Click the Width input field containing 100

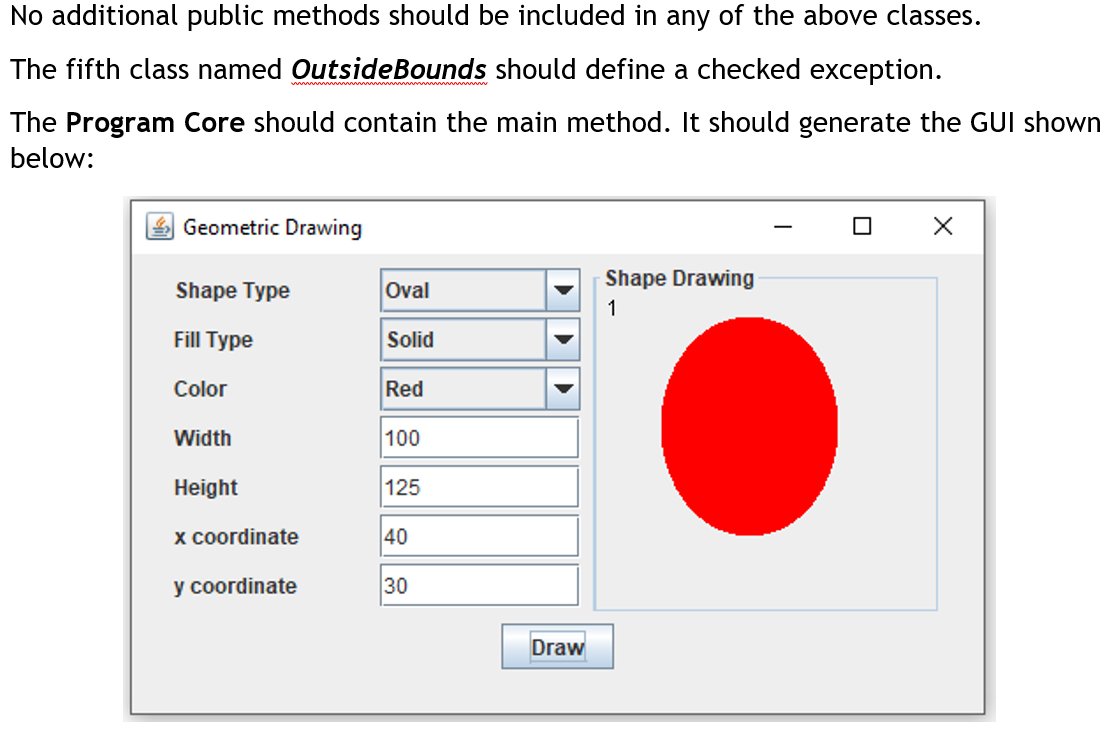(x=478, y=437)
